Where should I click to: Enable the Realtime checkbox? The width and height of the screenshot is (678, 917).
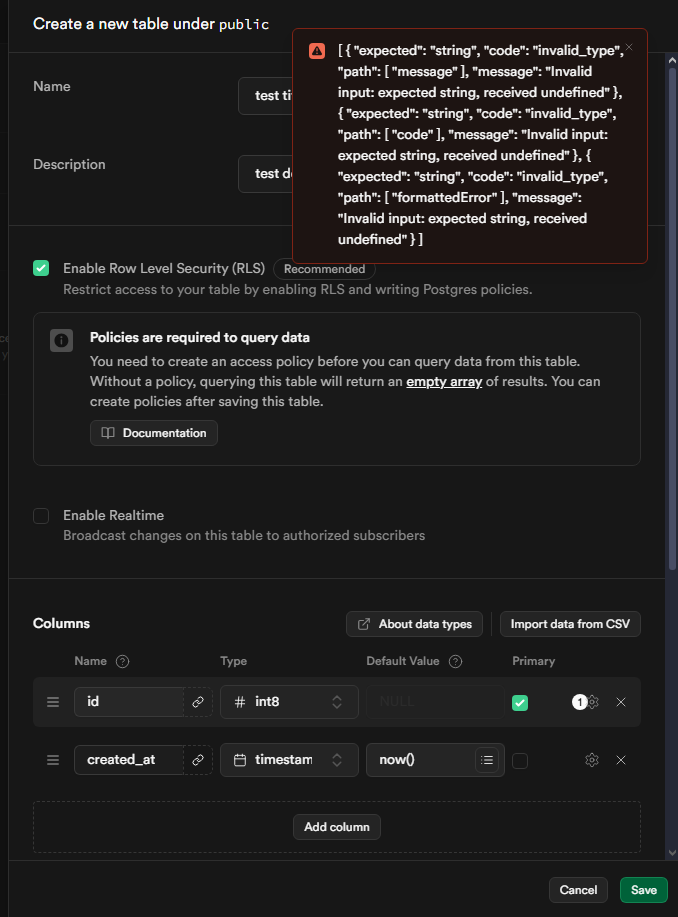click(41, 516)
